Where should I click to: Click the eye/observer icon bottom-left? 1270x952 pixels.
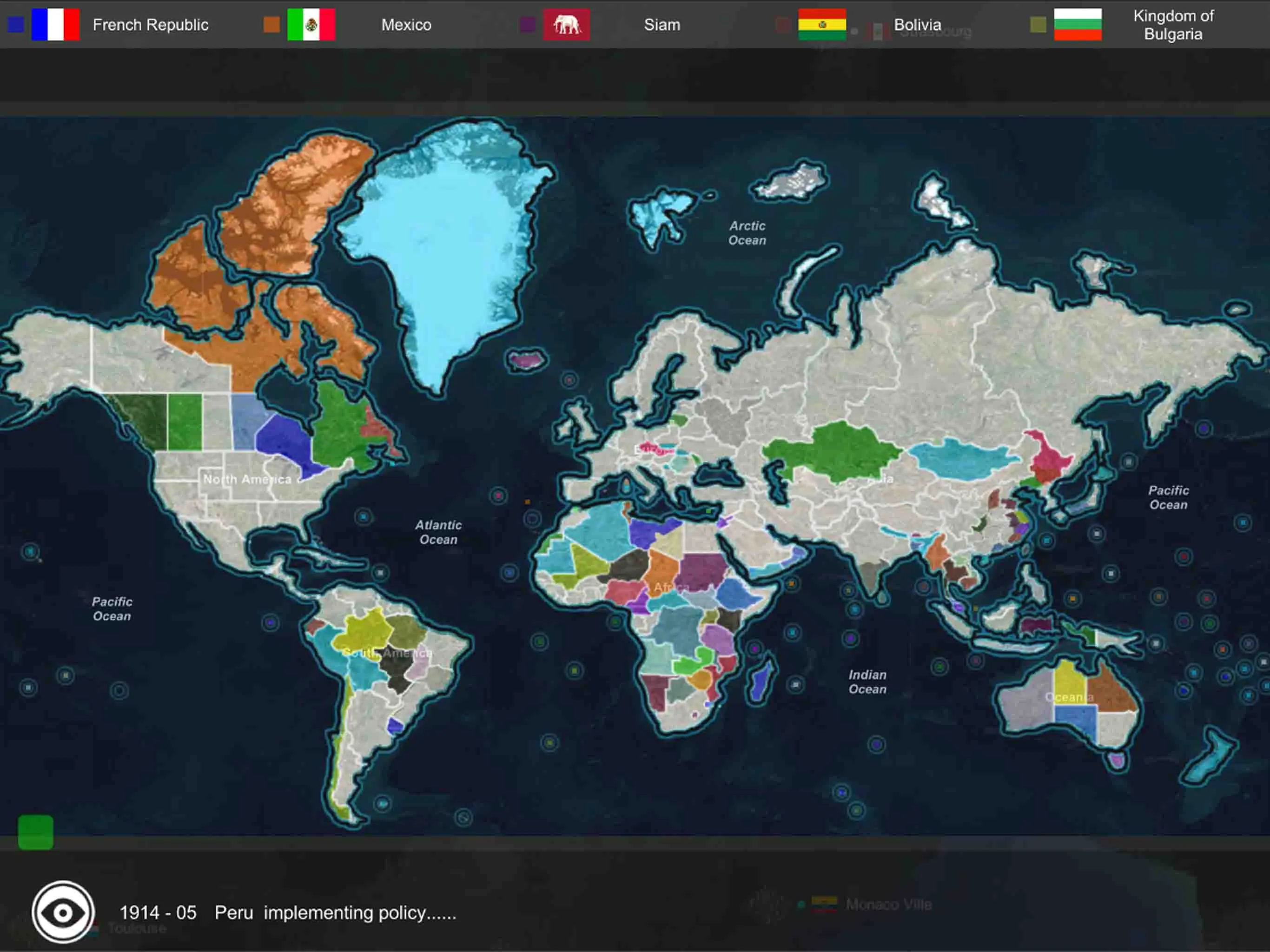tap(63, 912)
